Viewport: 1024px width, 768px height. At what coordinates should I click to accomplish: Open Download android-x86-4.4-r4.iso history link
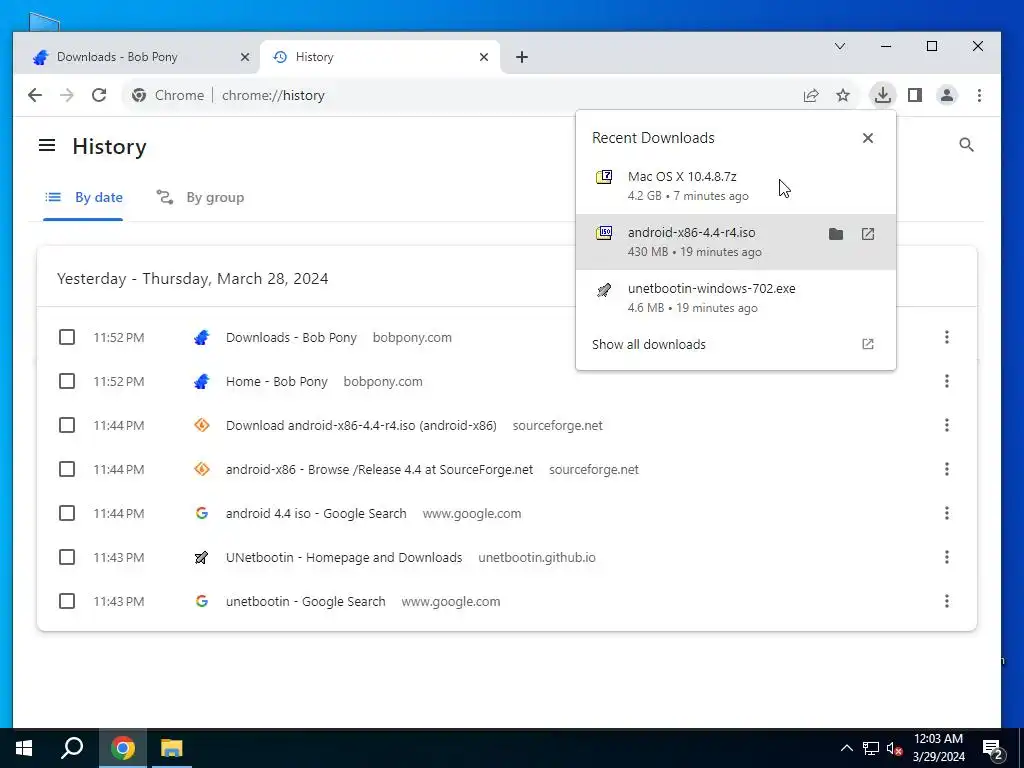click(x=361, y=426)
